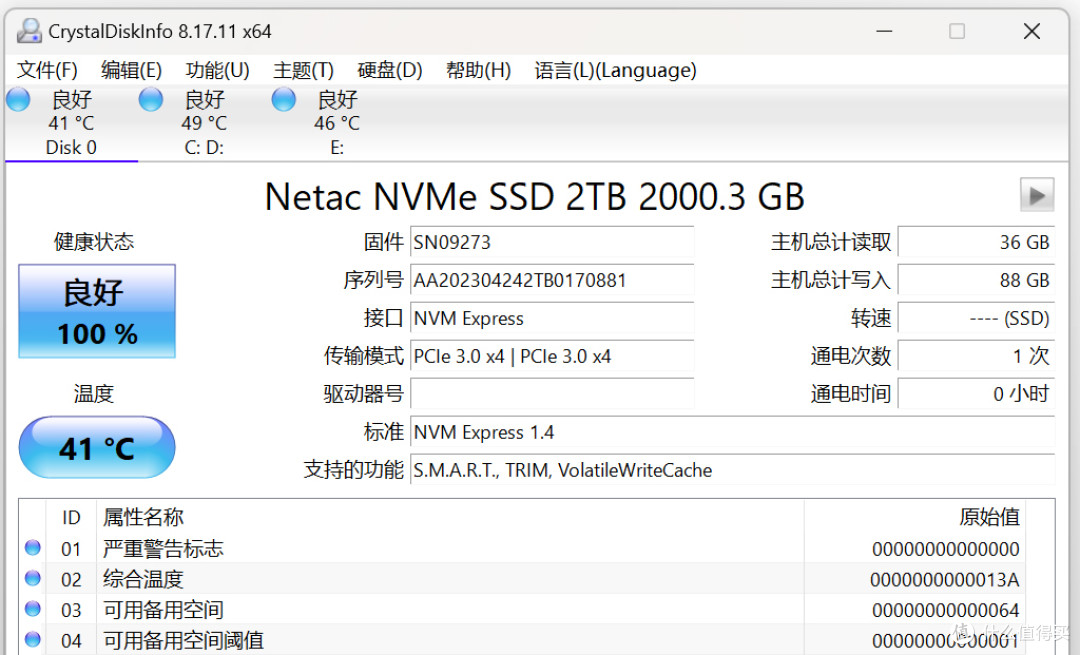Viewport: 1080px width, 655px height.
Task: Click status orb for attribute 02
Action: click(x=32, y=578)
